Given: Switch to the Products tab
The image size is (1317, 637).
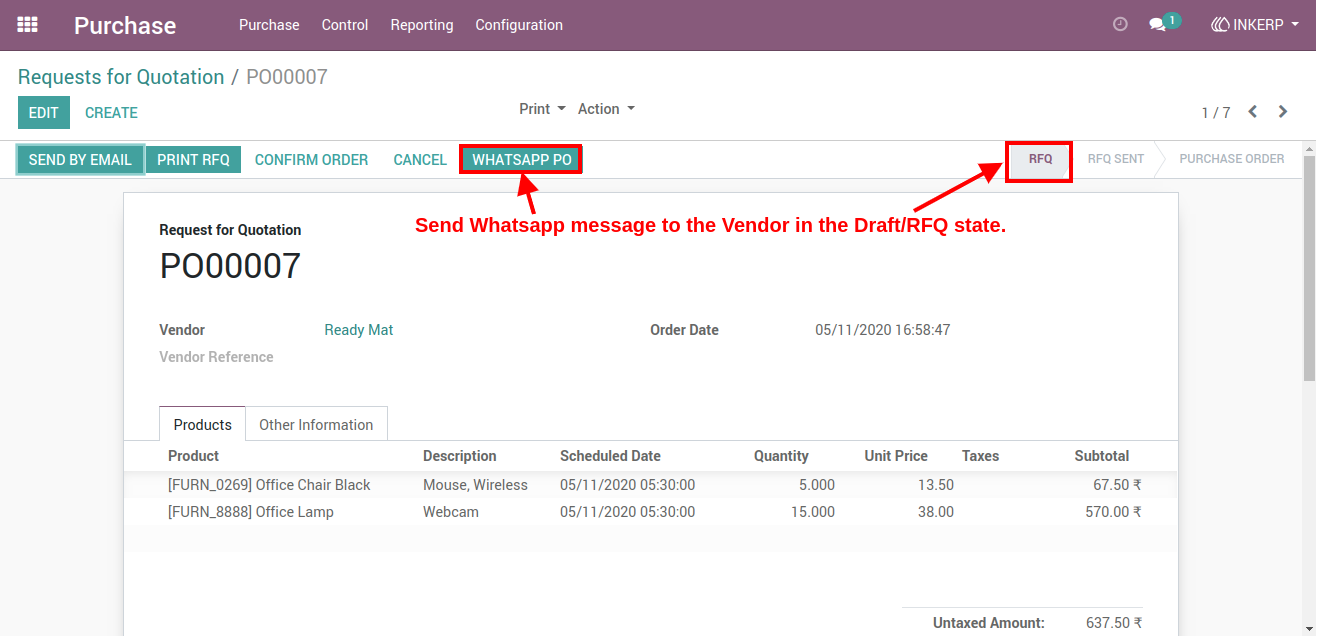Looking at the screenshot, I should pyautogui.click(x=203, y=424).
